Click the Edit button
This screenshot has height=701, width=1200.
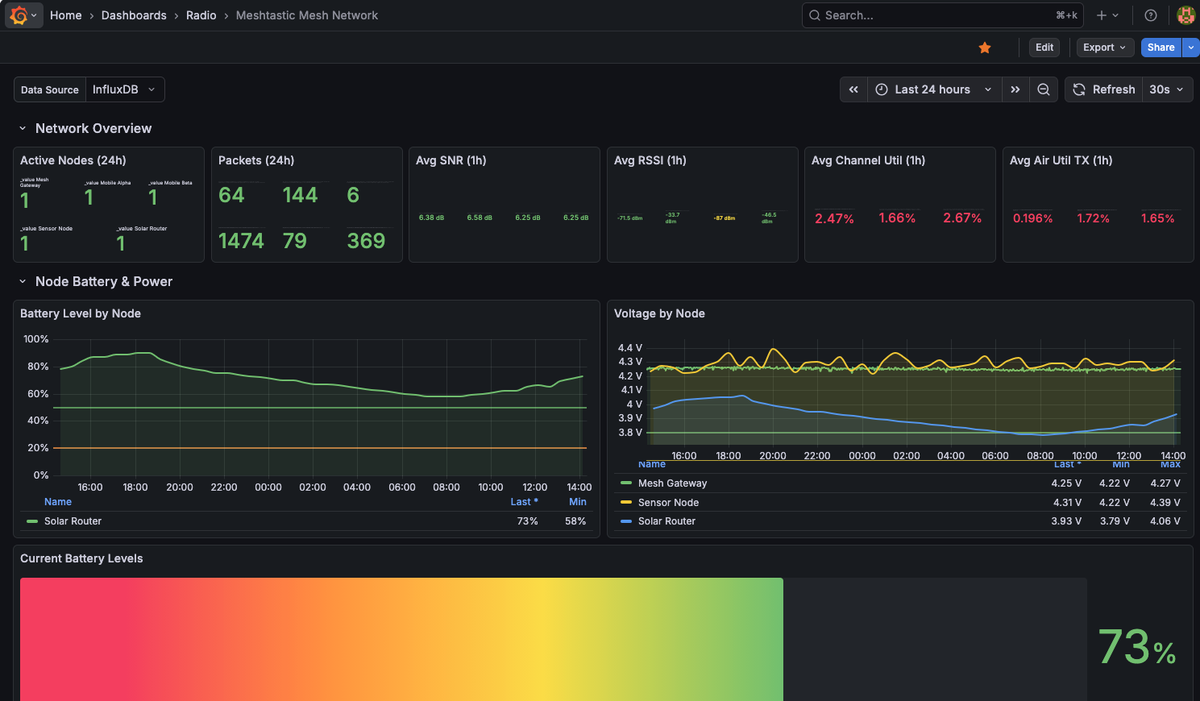tap(1043, 47)
